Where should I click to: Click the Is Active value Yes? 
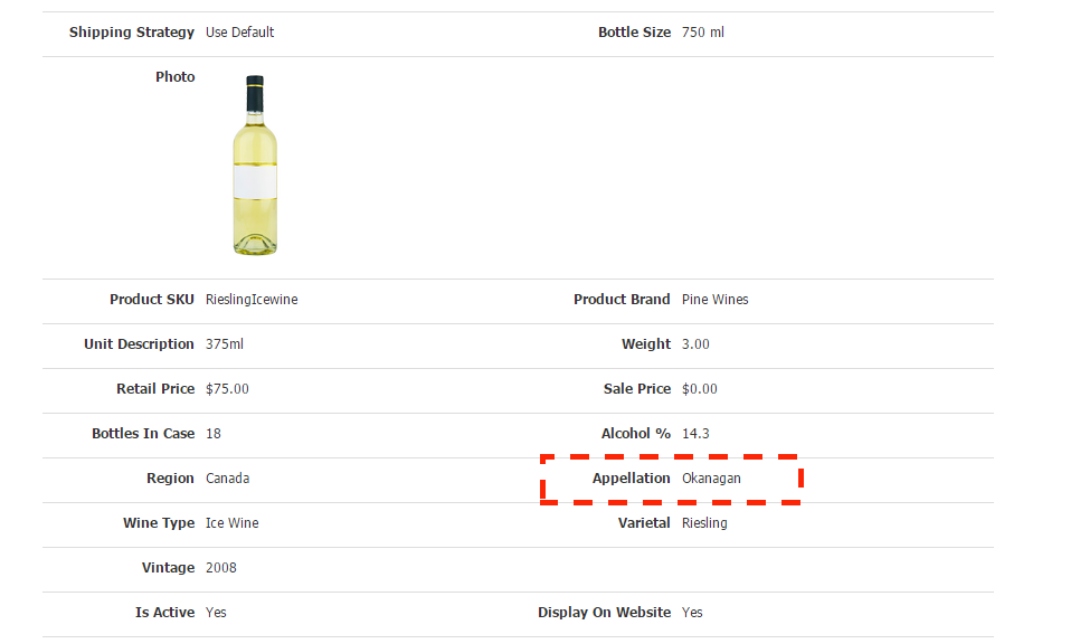point(216,612)
